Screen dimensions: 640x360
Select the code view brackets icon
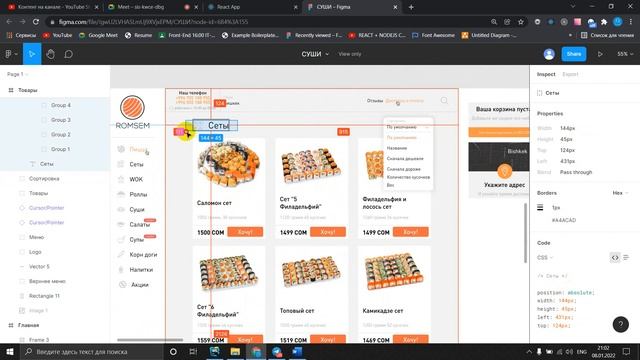coord(615,258)
